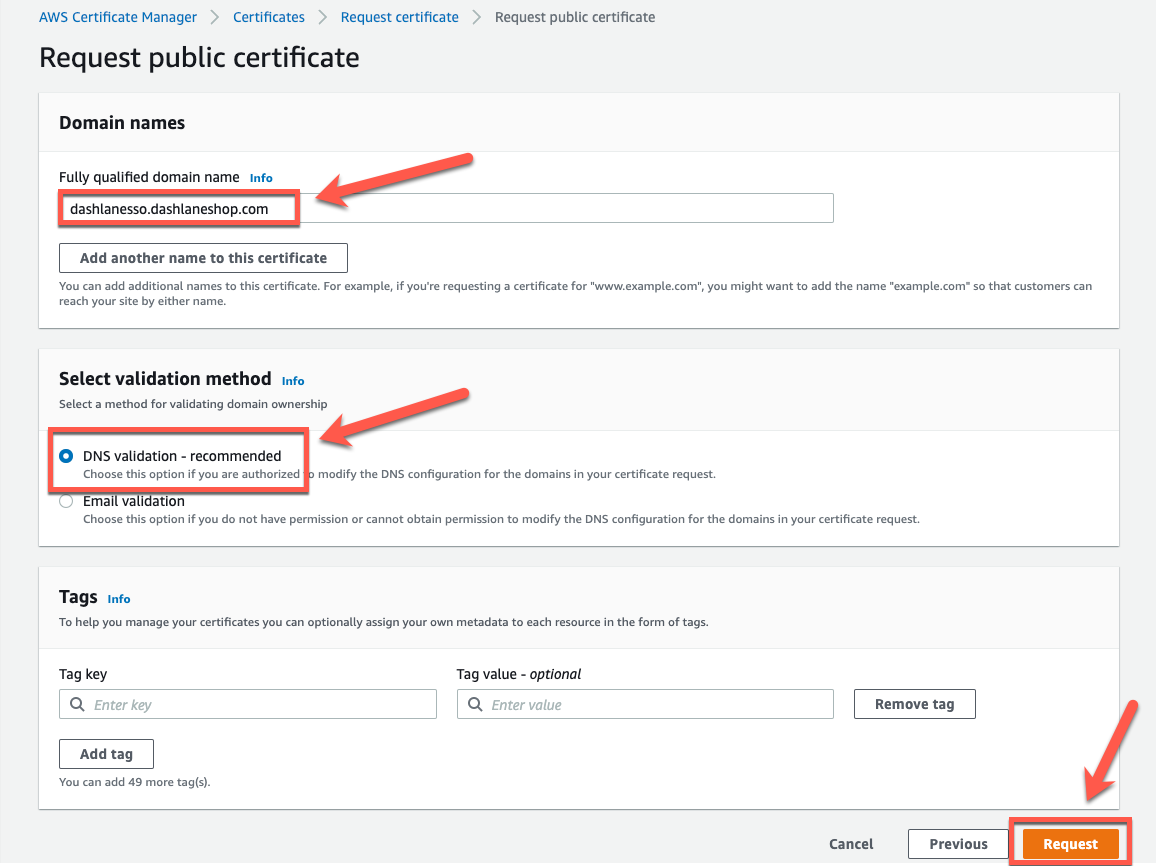This screenshot has height=866, width=1156.
Task: Click the Tag value input field
Action: tap(645, 705)
